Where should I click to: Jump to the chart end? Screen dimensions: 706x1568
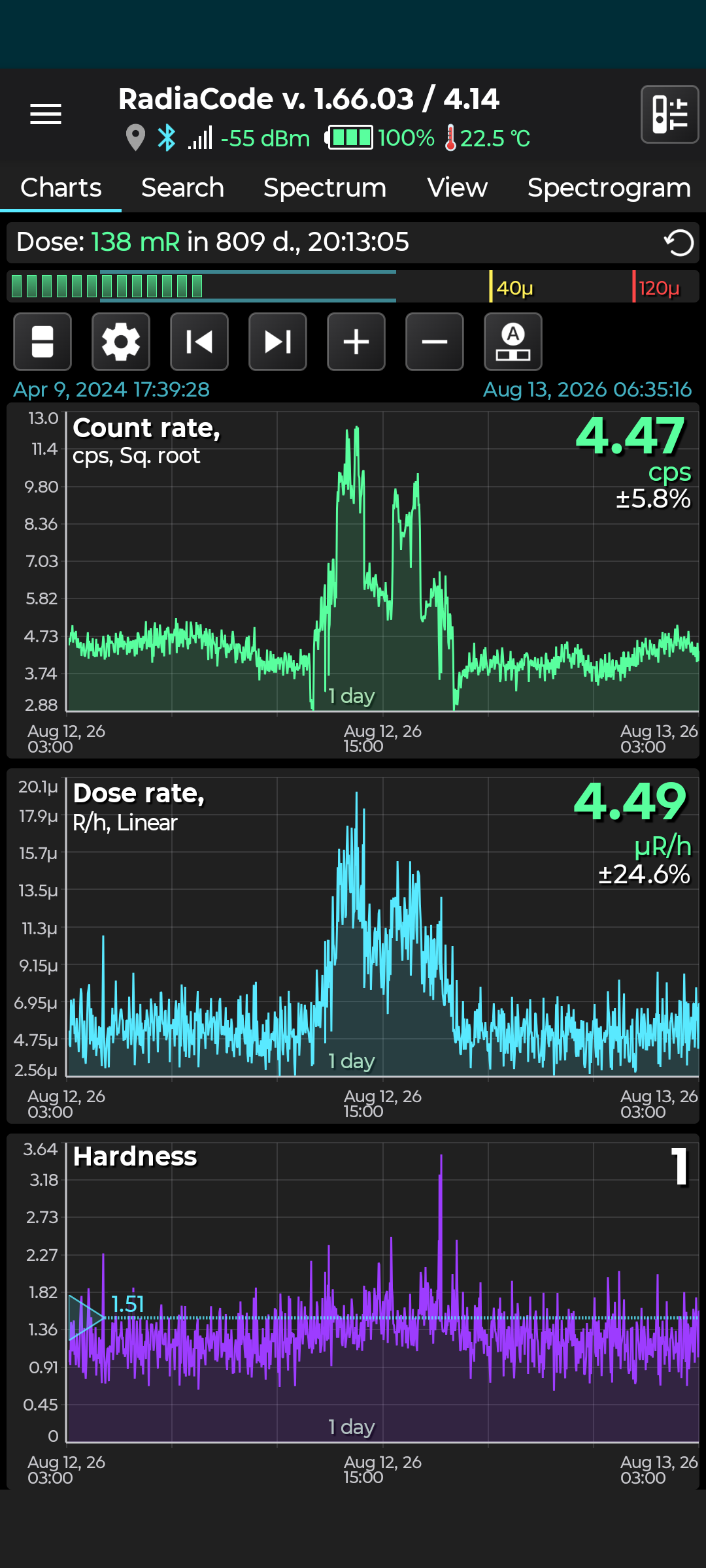(x=278, y=342)
